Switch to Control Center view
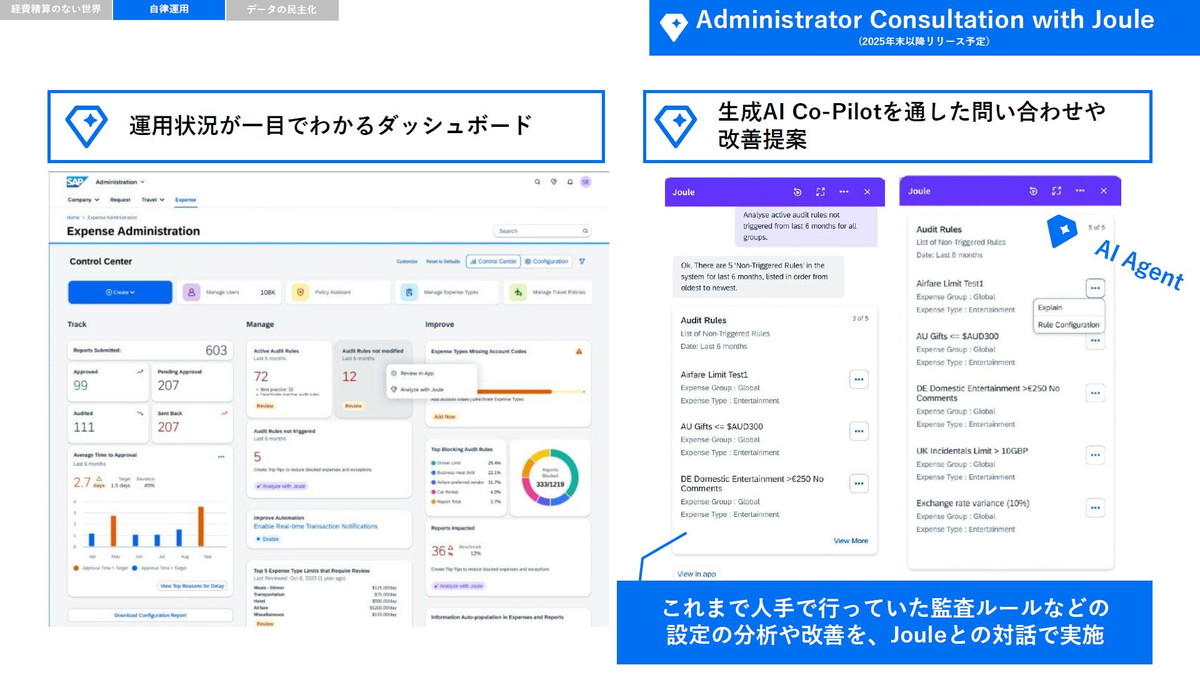 point(492,261)
